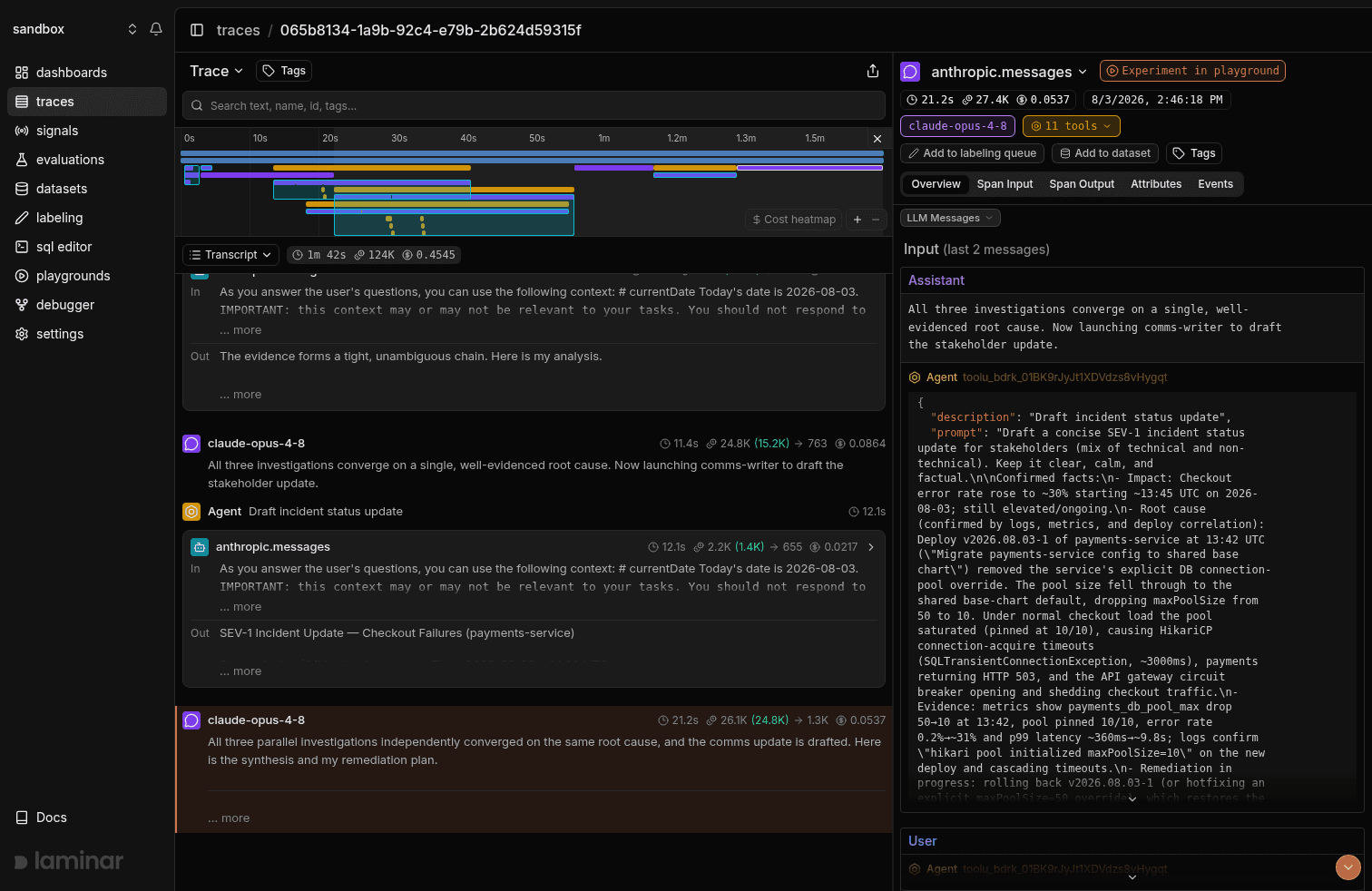Click Add to dataset button
This screenshot has height=891, width=1372.
click(x=1105, y=153)
